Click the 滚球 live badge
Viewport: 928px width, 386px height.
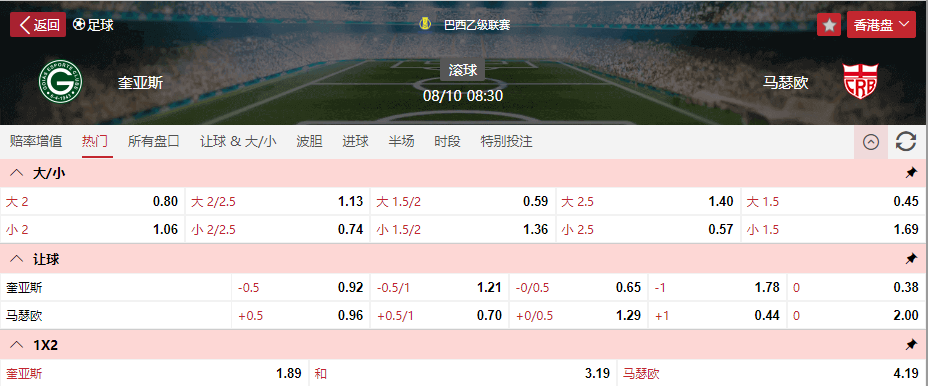pos(463,70)
